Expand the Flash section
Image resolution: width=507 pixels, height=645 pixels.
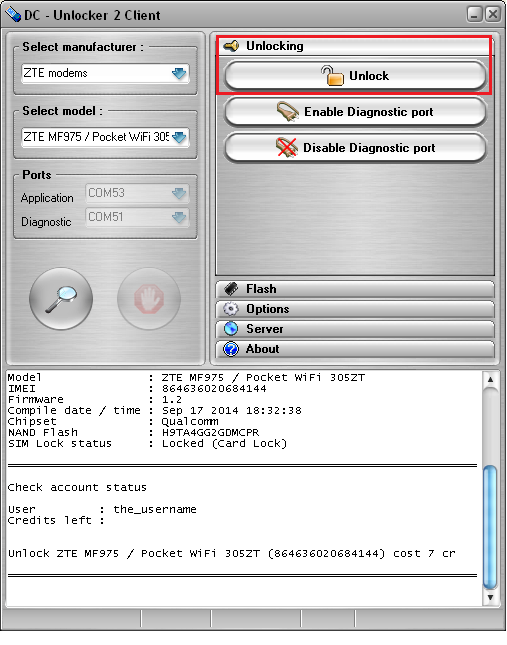pyautogui.click(x=355, y=289)
